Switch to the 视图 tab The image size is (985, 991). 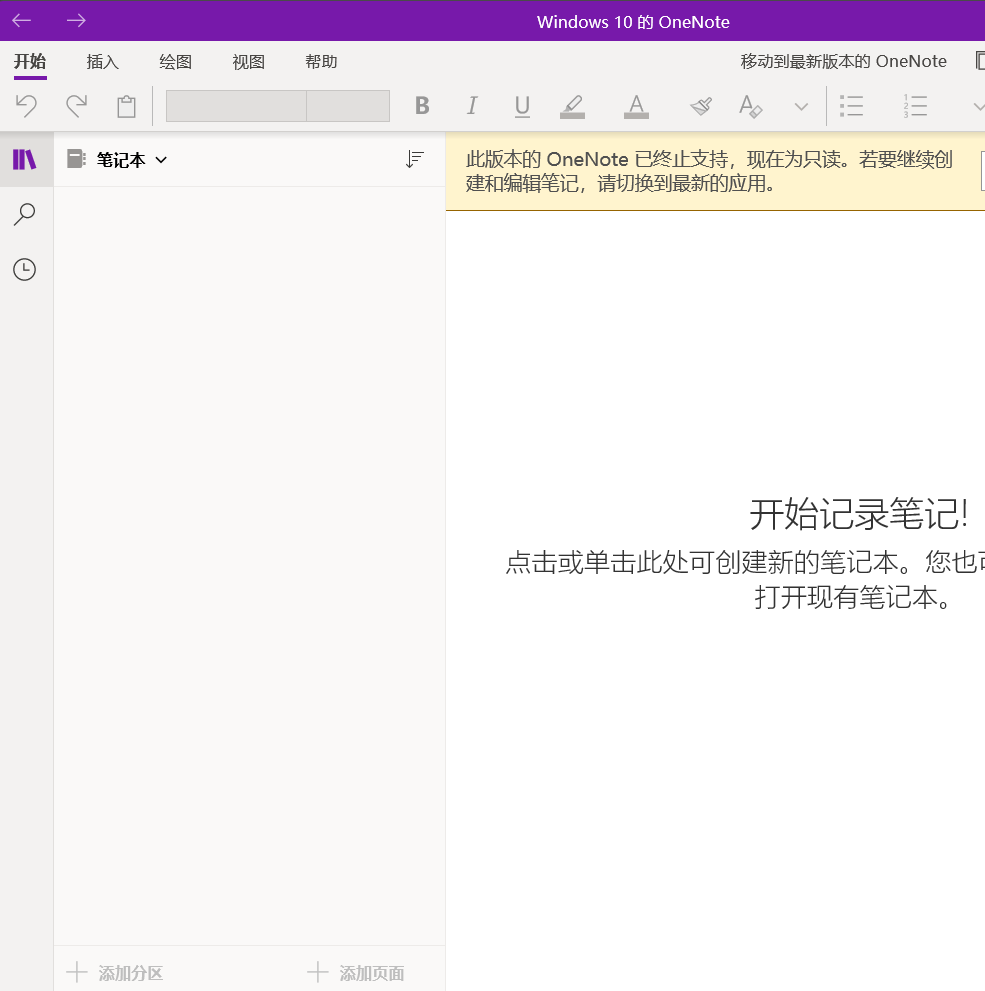(x=248, y=61)
